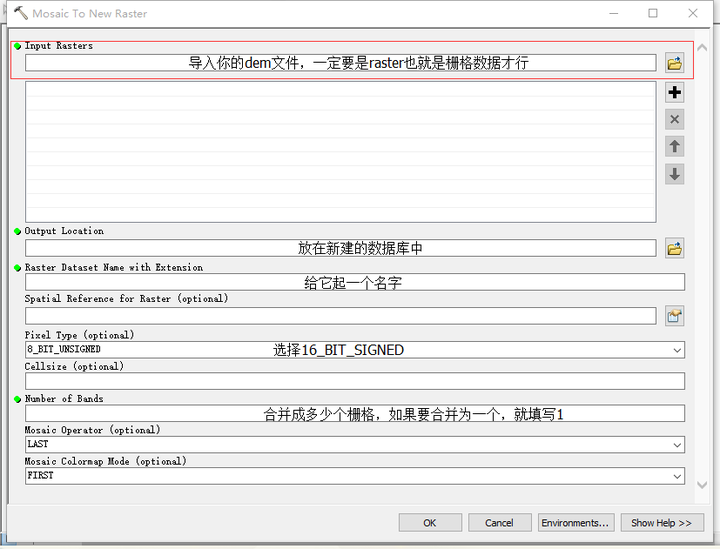Add raster to list with plus button

674,92
